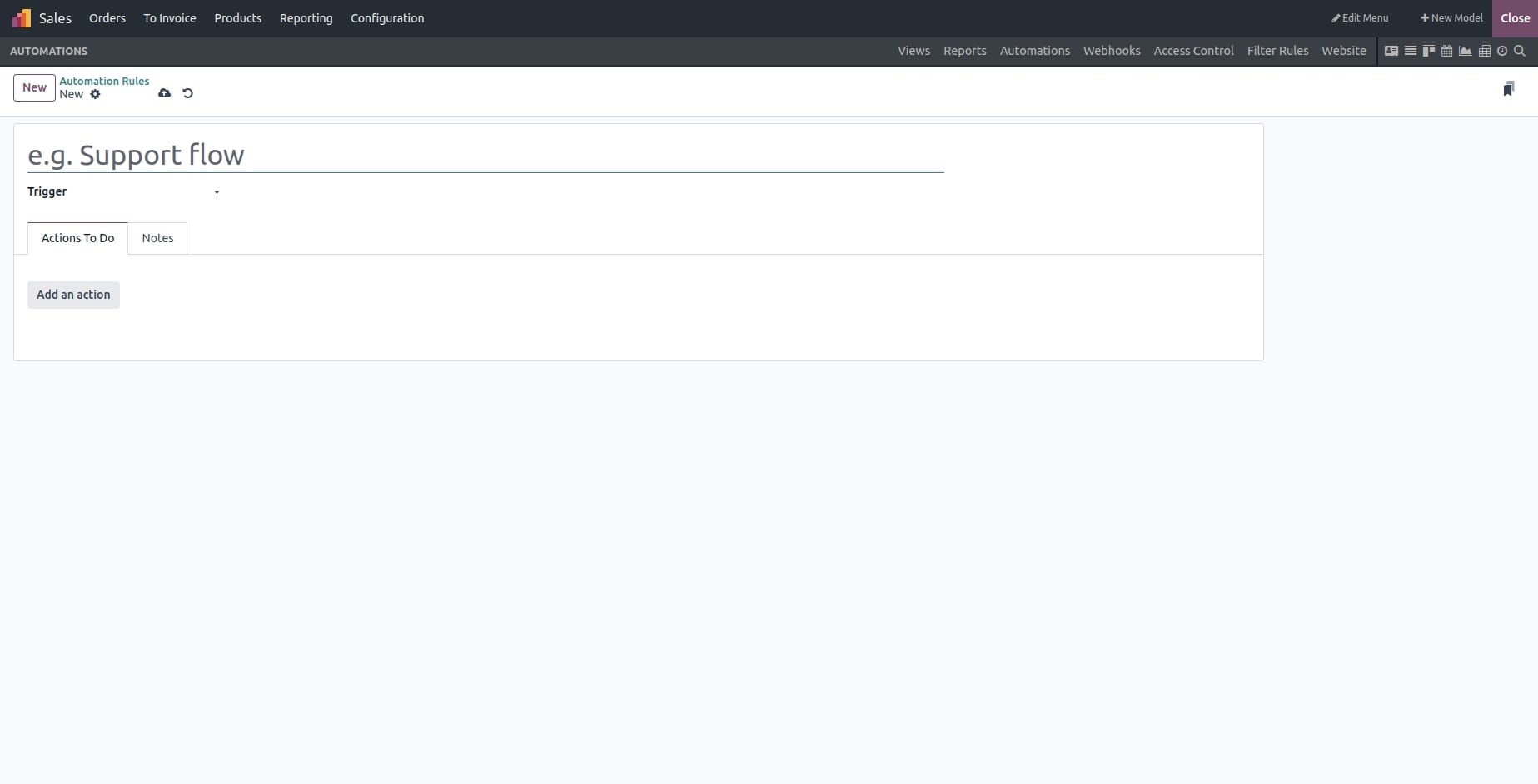Open the Views studio tab

(913, 51)
